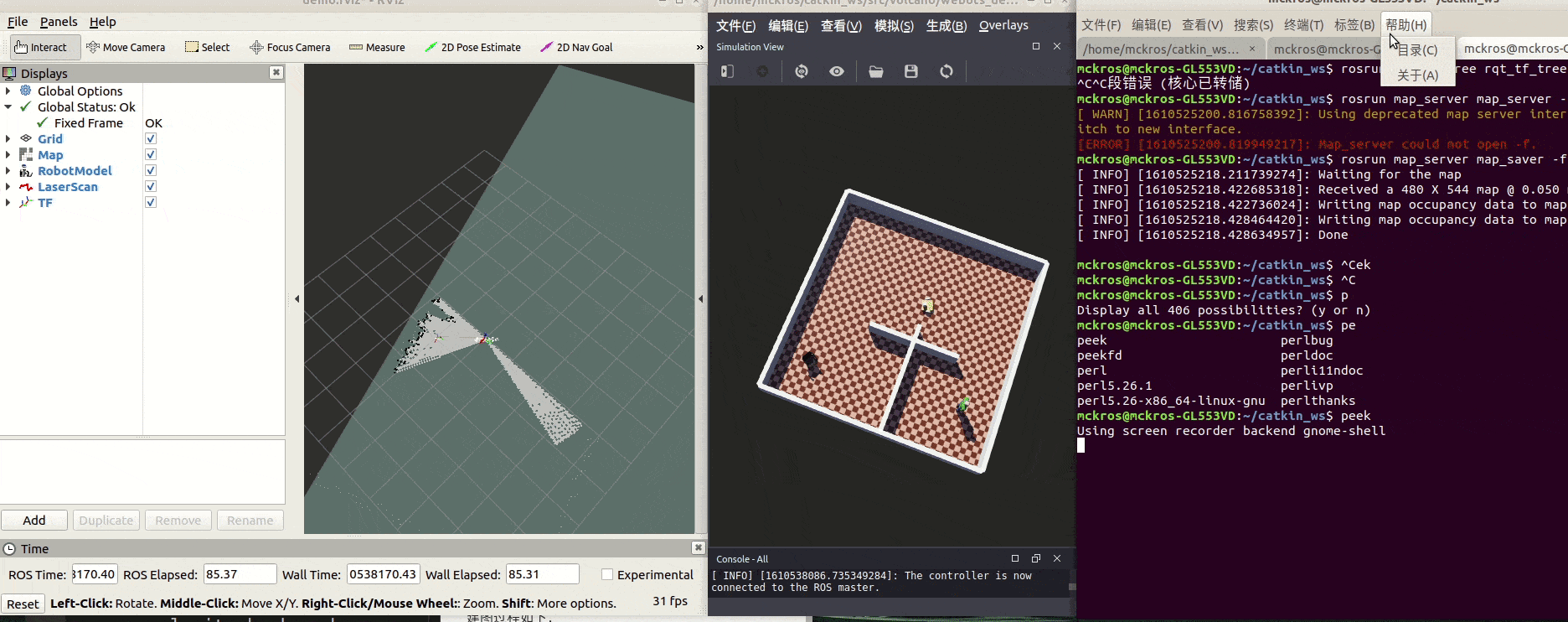Screen dimensions: 1568x622
Task: Click the RobotModel display icon
Action: [26, 170]
